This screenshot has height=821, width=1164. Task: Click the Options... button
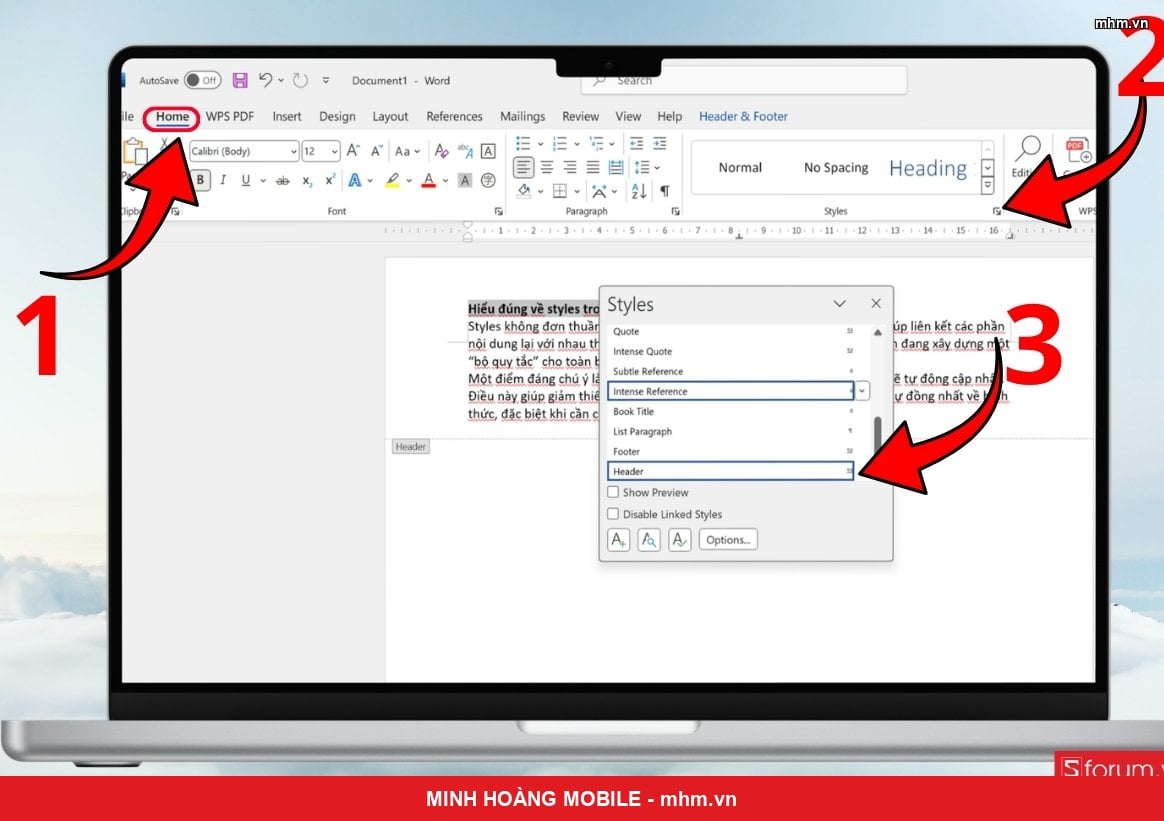[x=728, y=540]
